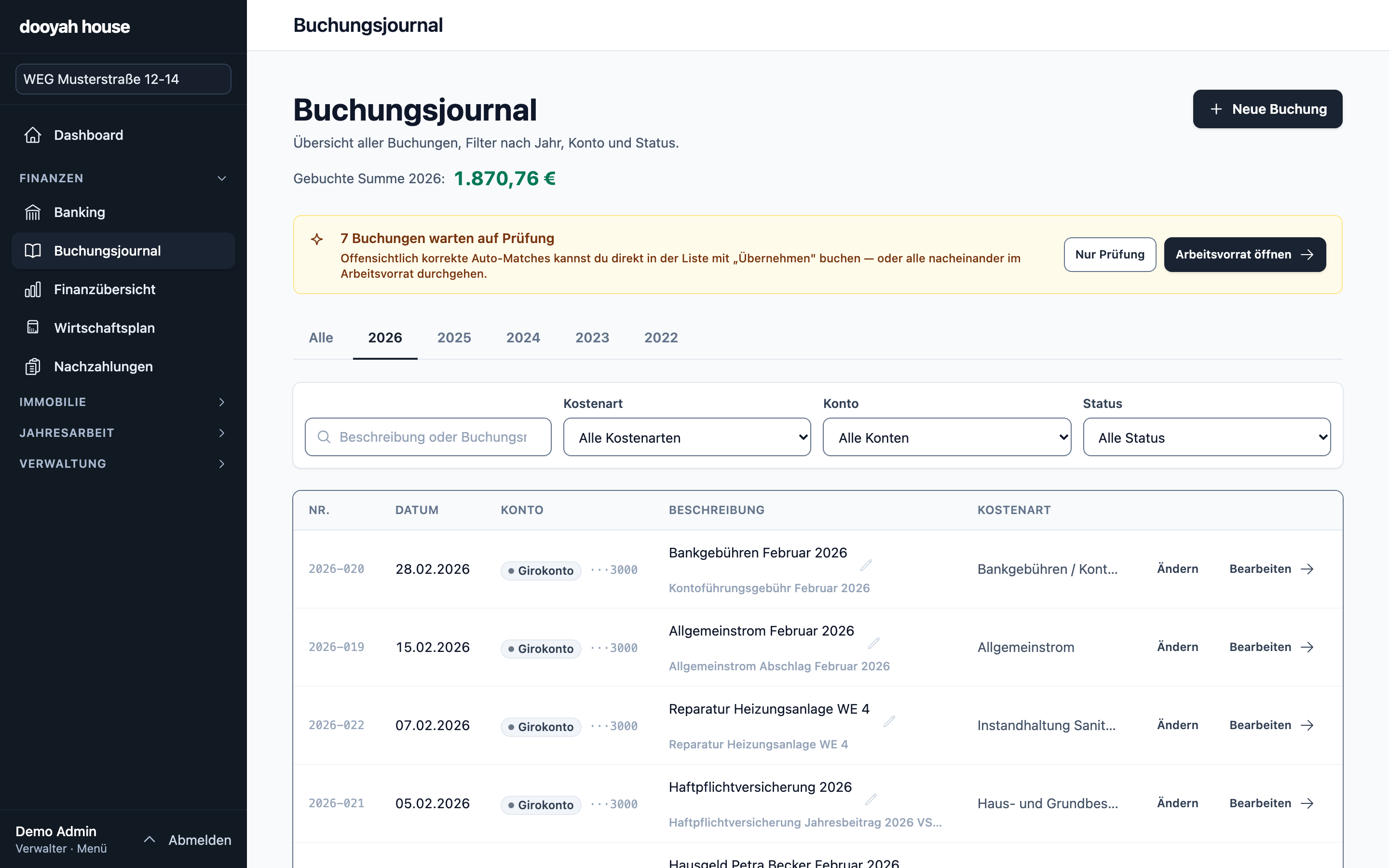
Task: Click Bearbeiten for row 2026-022
Action: pos(1271,725)
